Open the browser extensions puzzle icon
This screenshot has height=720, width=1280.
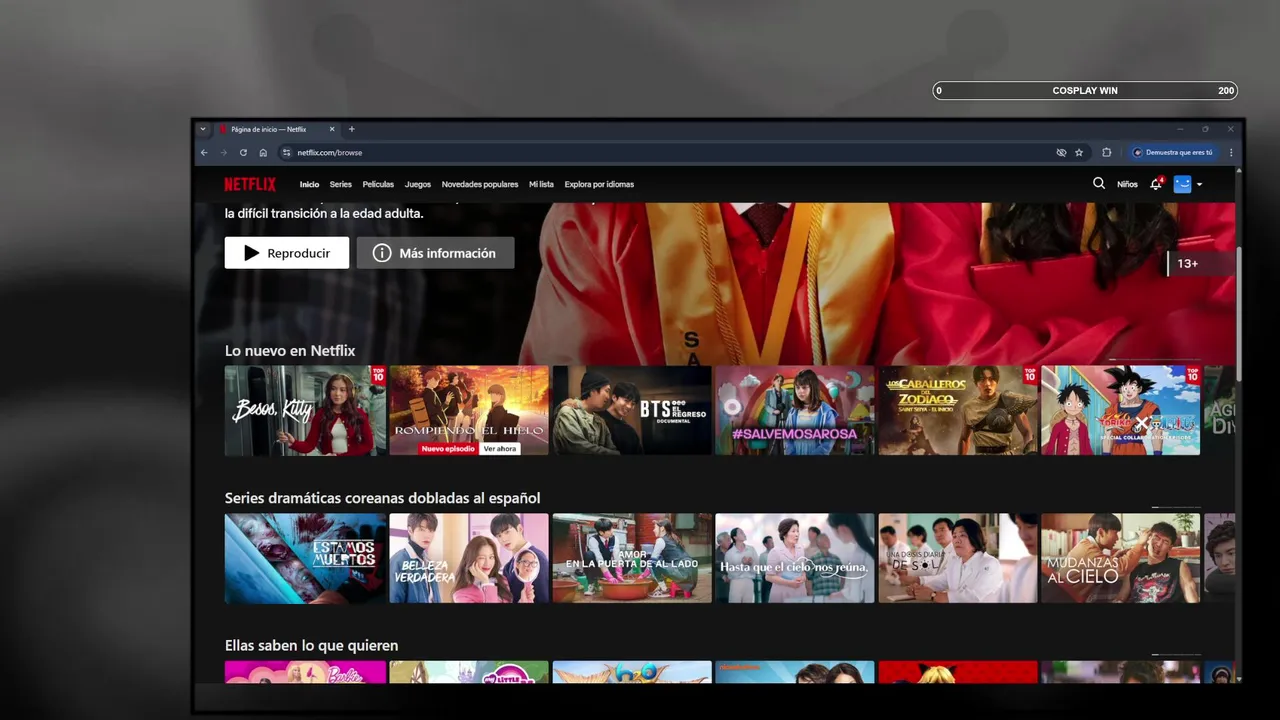1107,153
